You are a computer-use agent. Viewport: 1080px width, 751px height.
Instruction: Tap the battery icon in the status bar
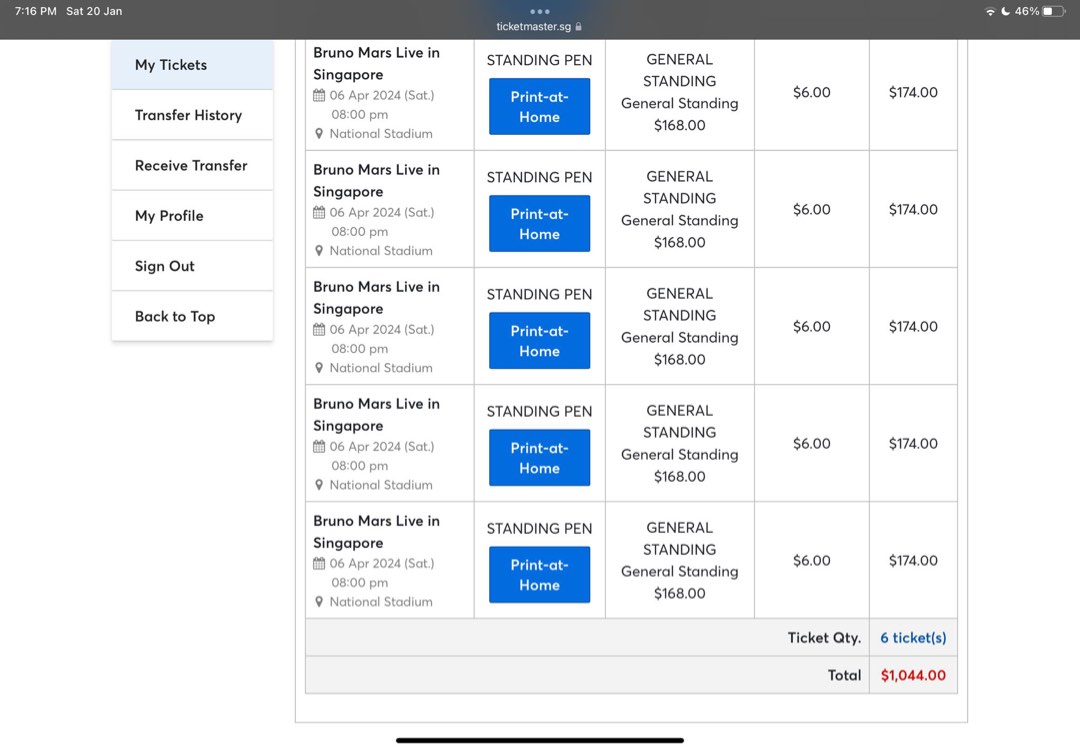1054,12
